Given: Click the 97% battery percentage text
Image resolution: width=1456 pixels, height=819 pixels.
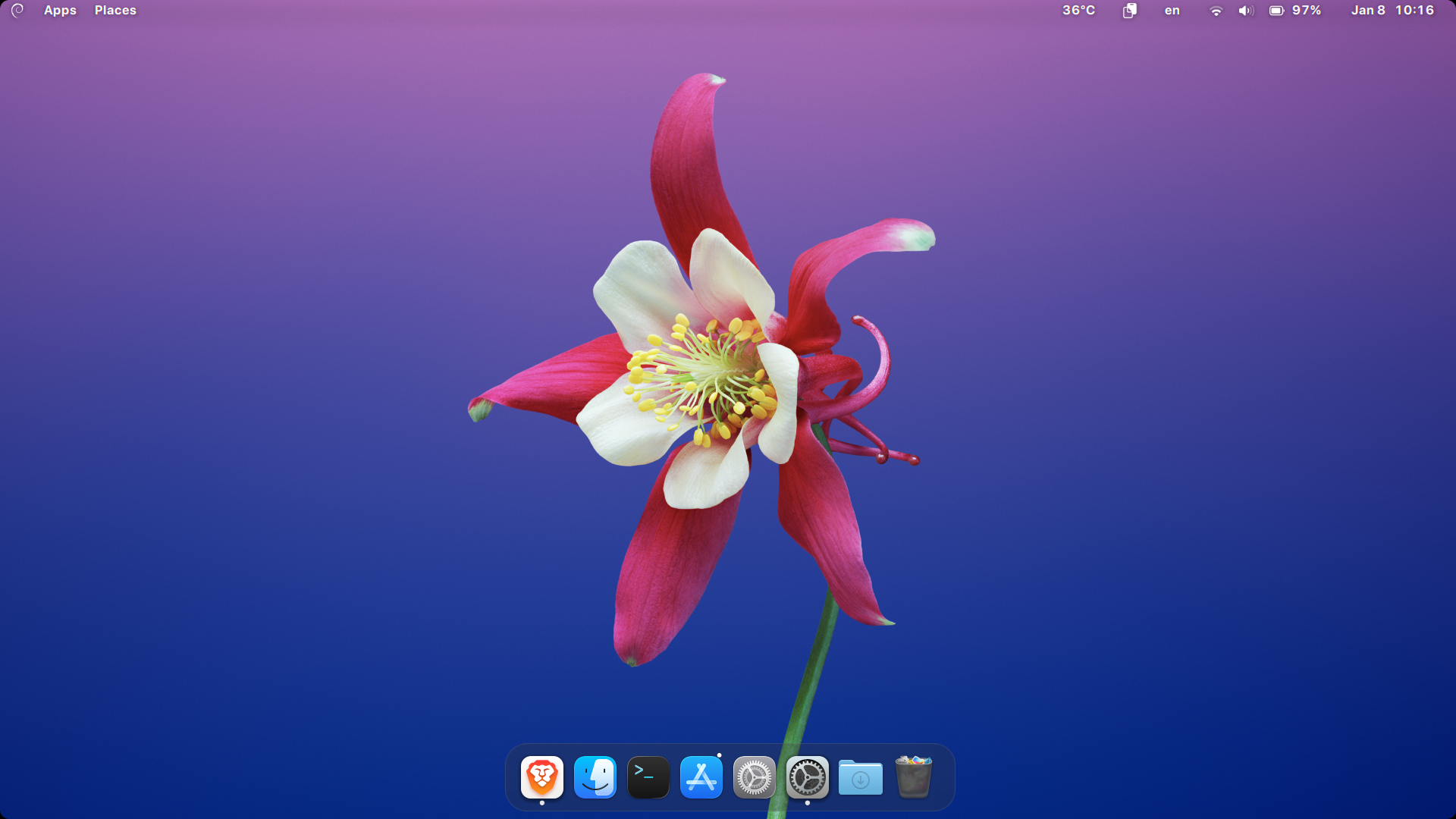Looking at the screenshot, I should [1307, 10].
